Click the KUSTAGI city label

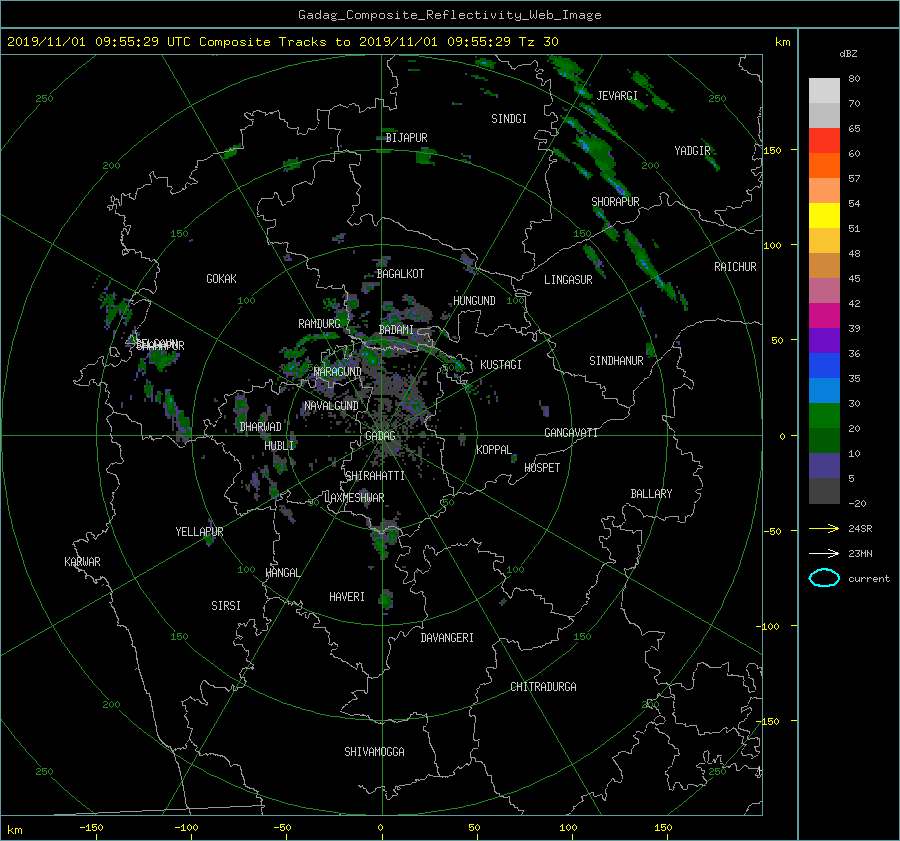(501, 365)
